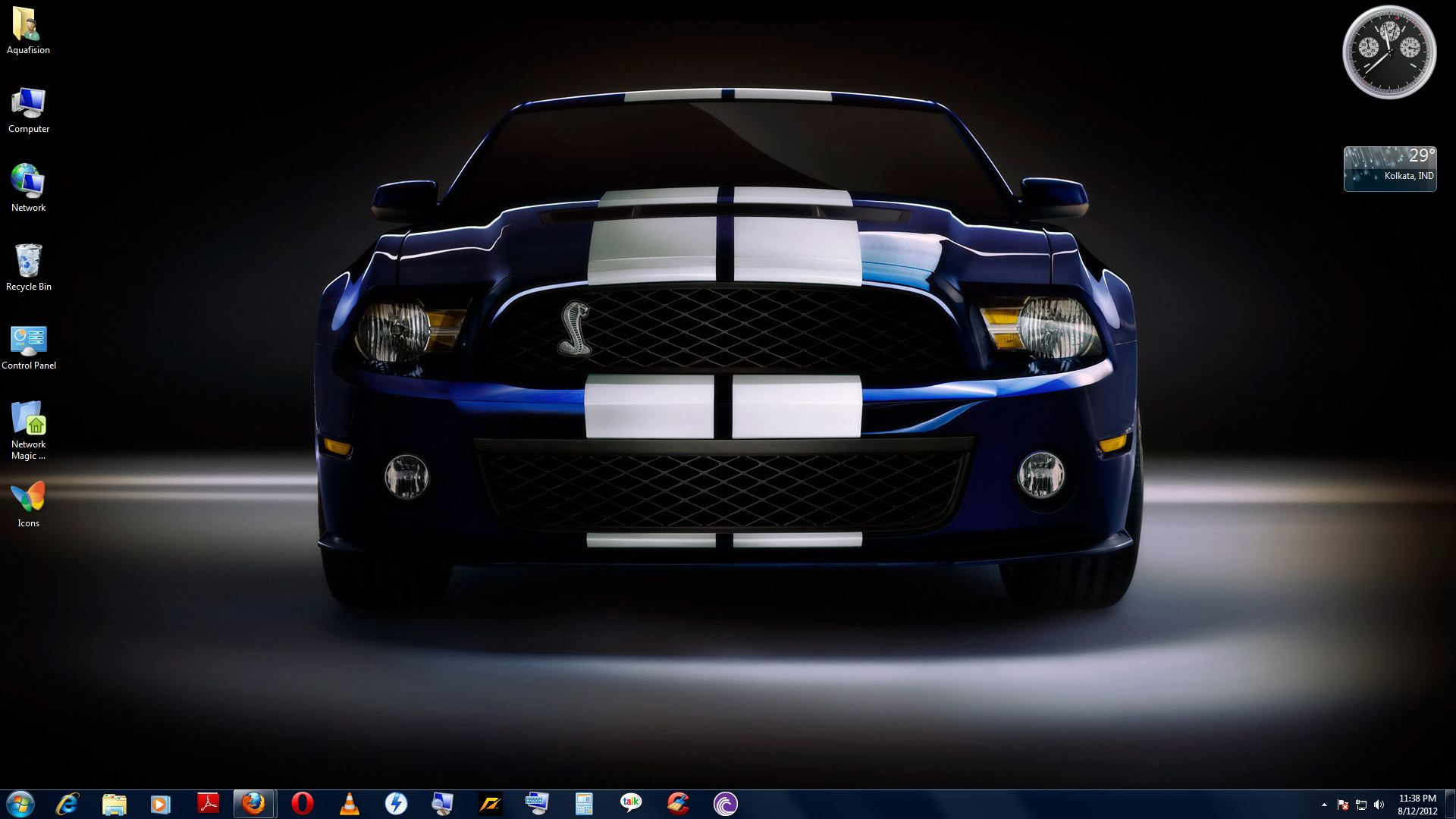Click the analog clock gadget
This screenshot has width=1456, height=819.
click(x=1389, y=52)
